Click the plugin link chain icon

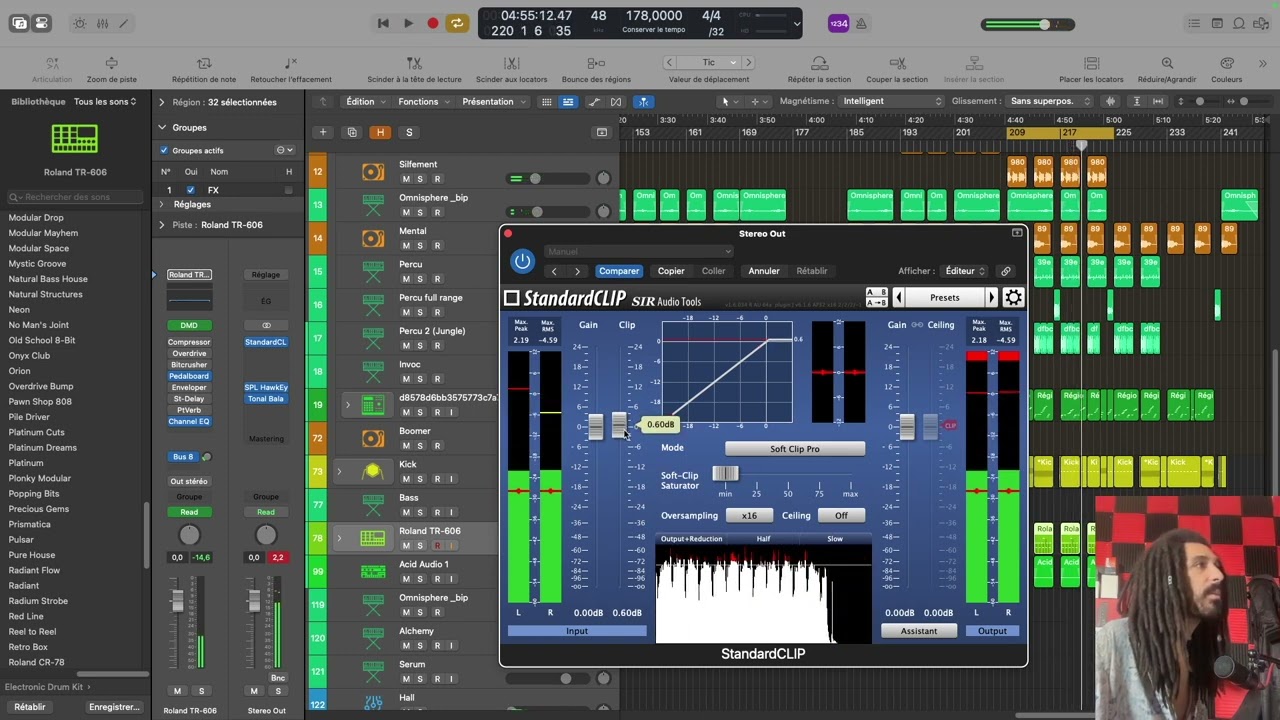(1005, 271)
